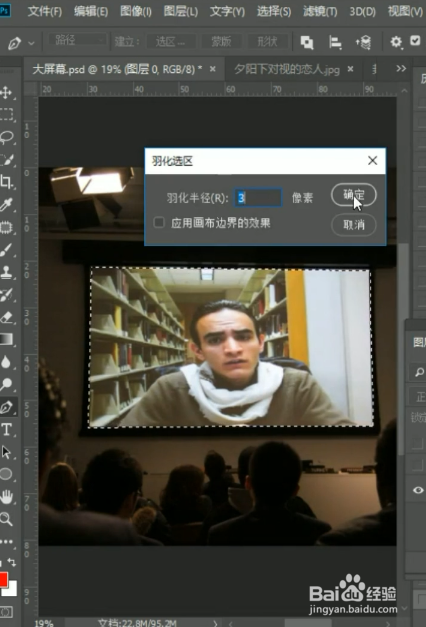The height and width of the screenshot is (627, 426).
Task: Switch to 大屏幕.psd tab
Action: click(117, 70)
